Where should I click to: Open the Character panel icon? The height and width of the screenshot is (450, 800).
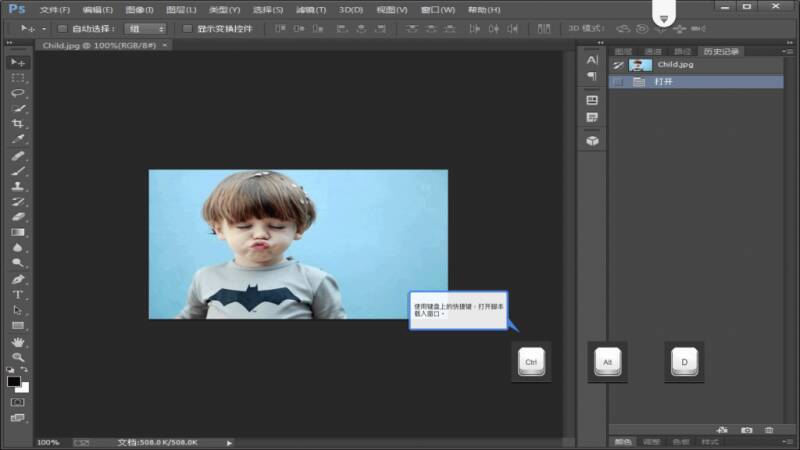pyautogui.click(x=592, y=60)
